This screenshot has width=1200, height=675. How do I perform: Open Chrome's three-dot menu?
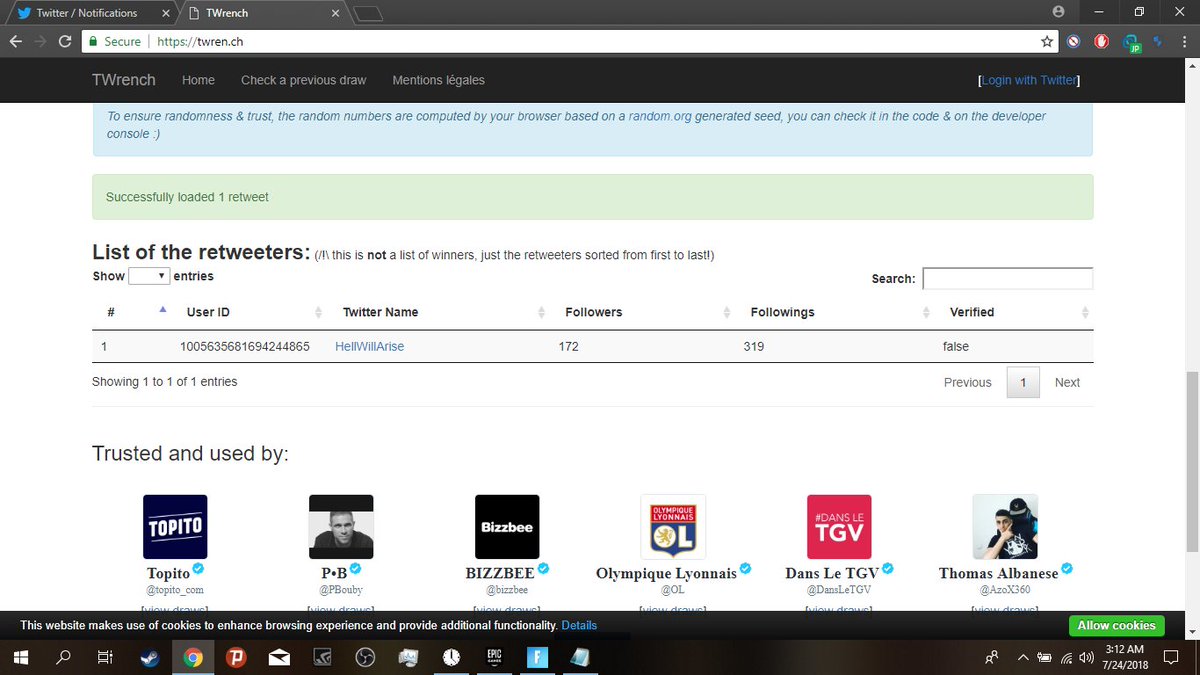pos(1185,42)
